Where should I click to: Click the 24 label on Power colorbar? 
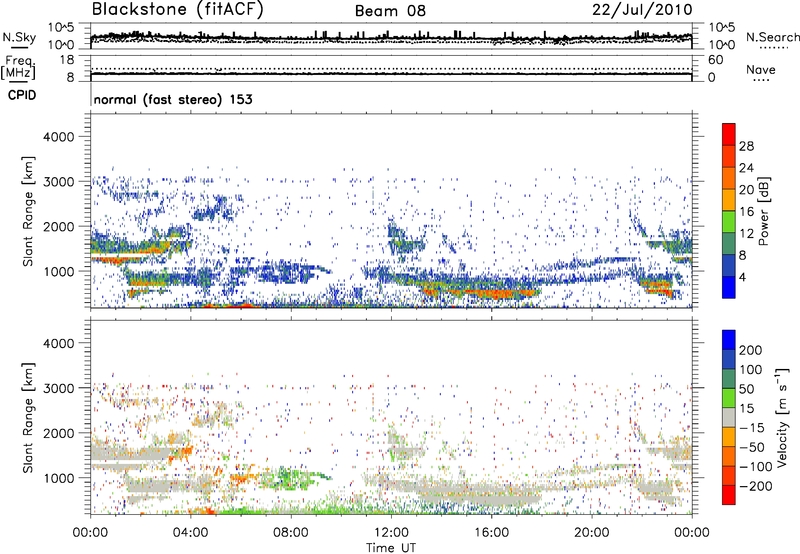coord(746,168)
